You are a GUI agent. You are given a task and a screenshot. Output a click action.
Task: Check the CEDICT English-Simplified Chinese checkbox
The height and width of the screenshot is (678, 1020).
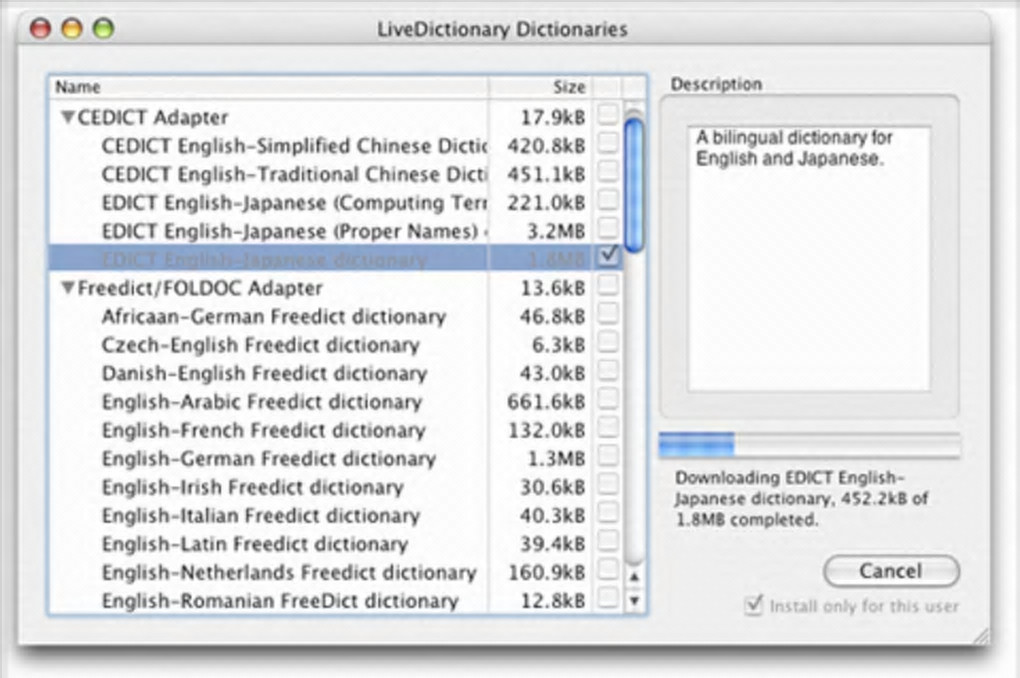608,142
